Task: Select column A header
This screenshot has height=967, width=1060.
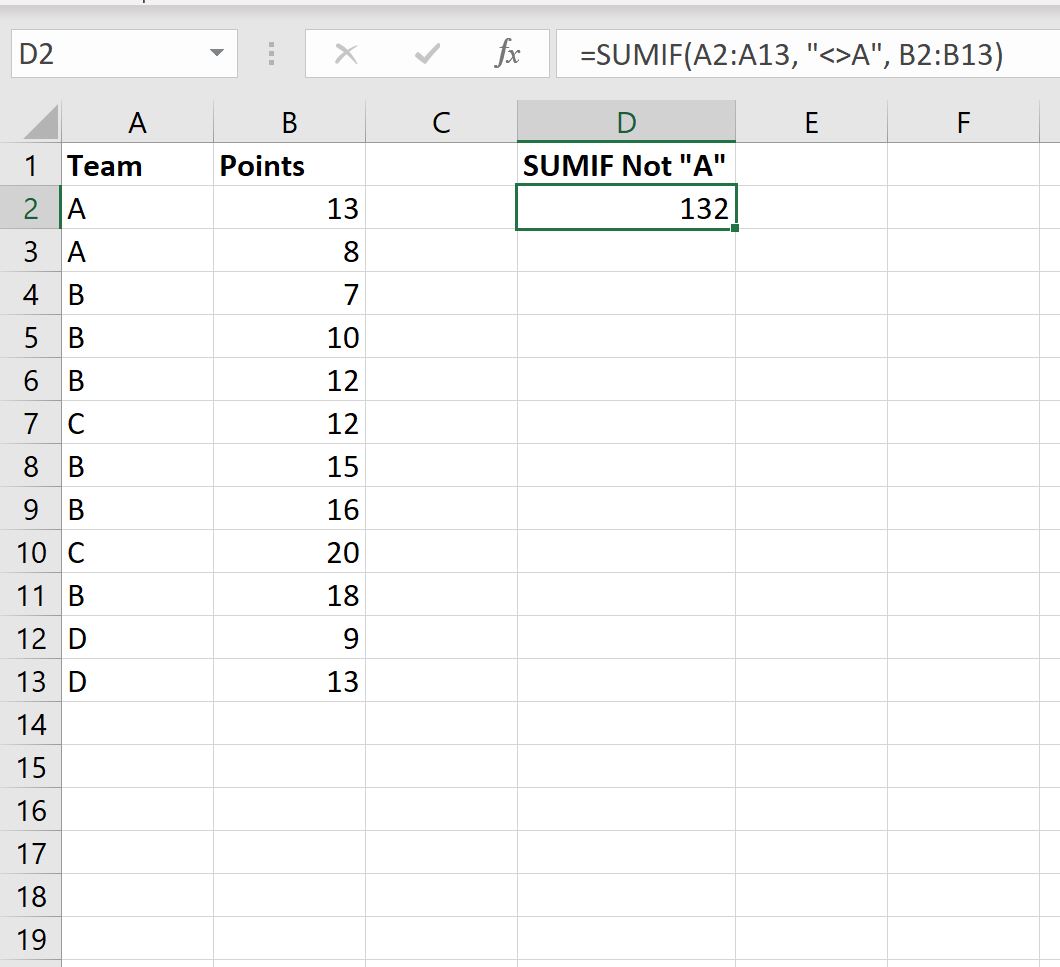Action: [137, 123]
